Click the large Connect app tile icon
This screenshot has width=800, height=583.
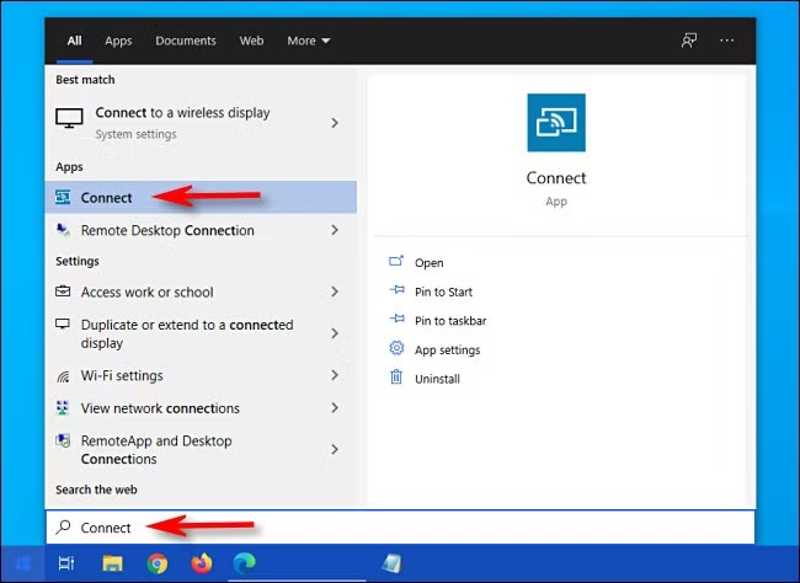click(x=556, y=123)
